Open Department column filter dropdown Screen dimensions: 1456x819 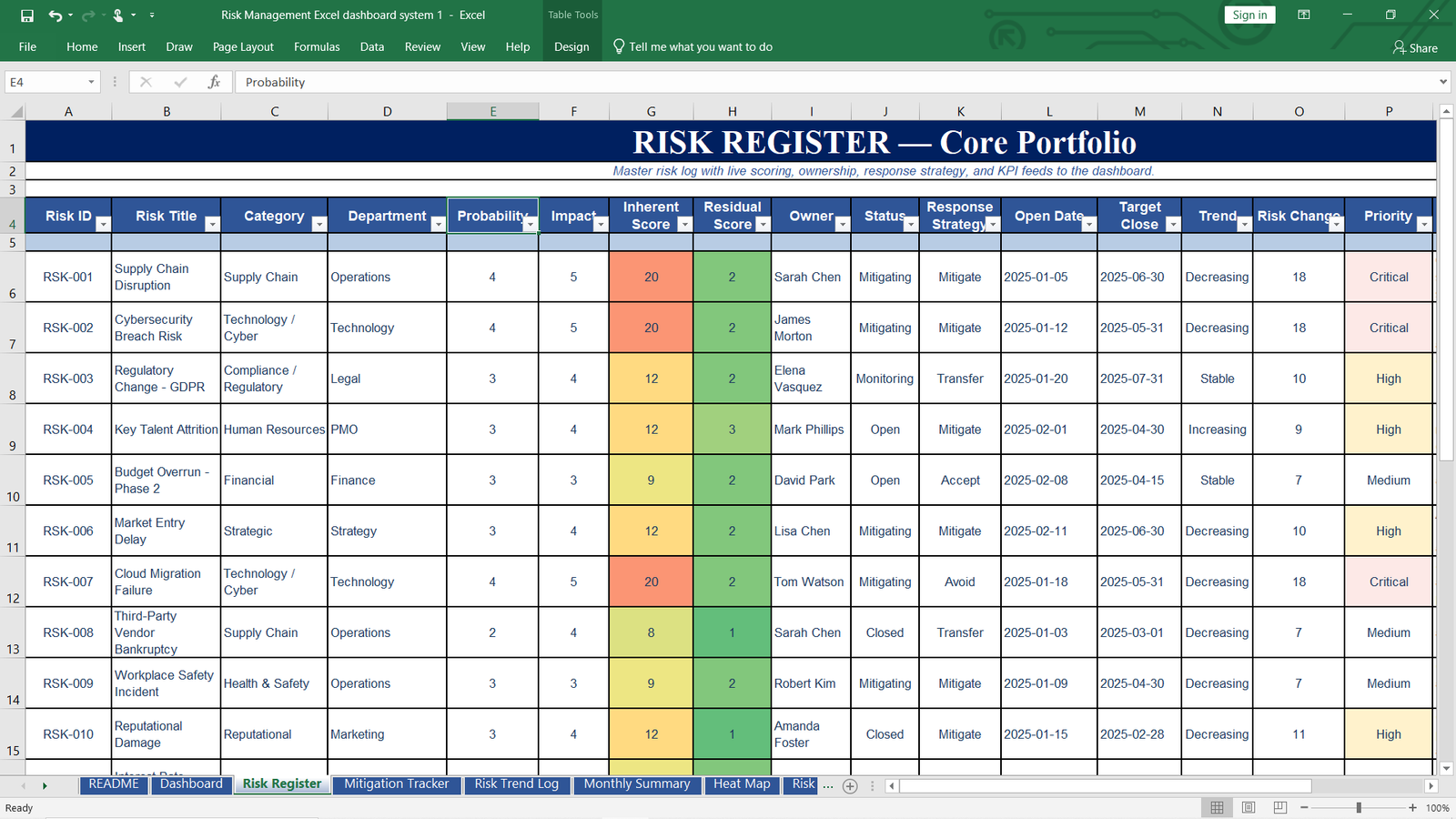pos(438,224)
